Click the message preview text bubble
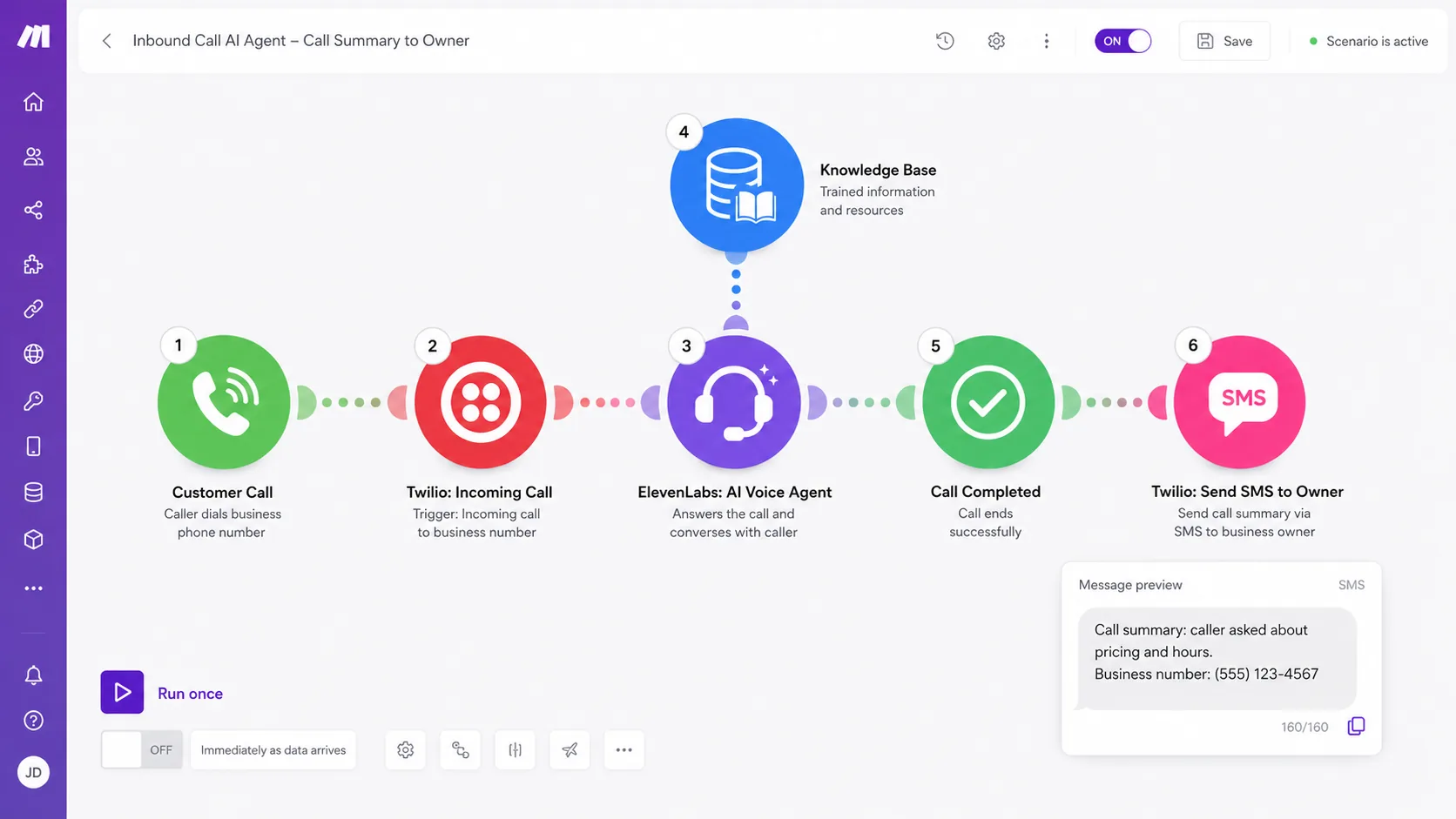The height and width of the screenshot is (819, 1456). tap(1217, 658)
